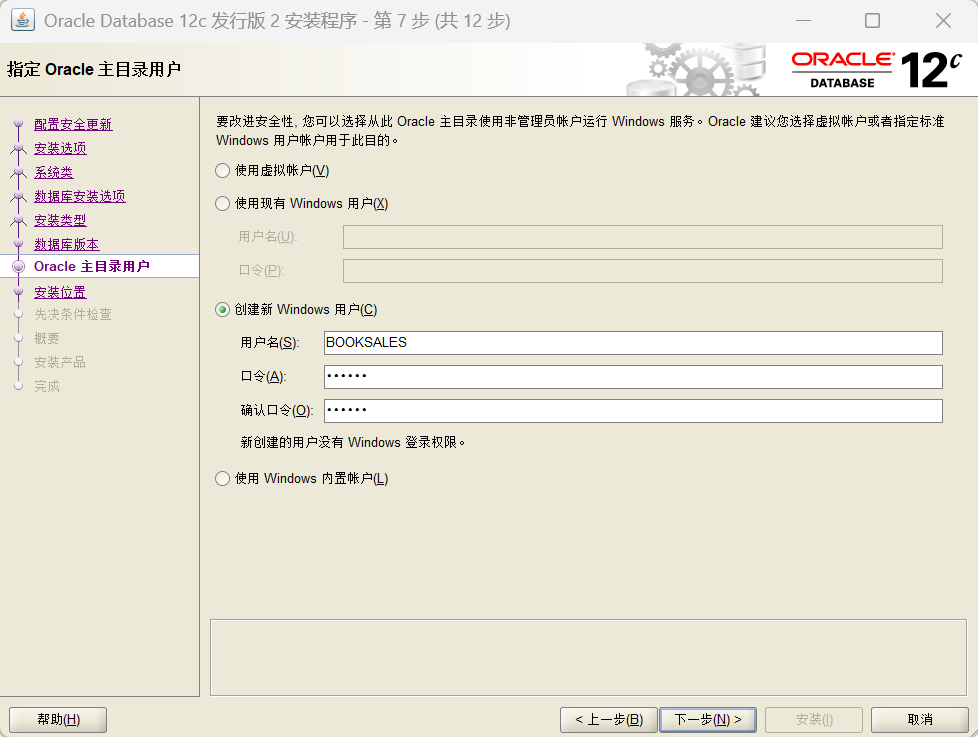Close the installer window
Screen dimensions: 978x737
point(943,21)
